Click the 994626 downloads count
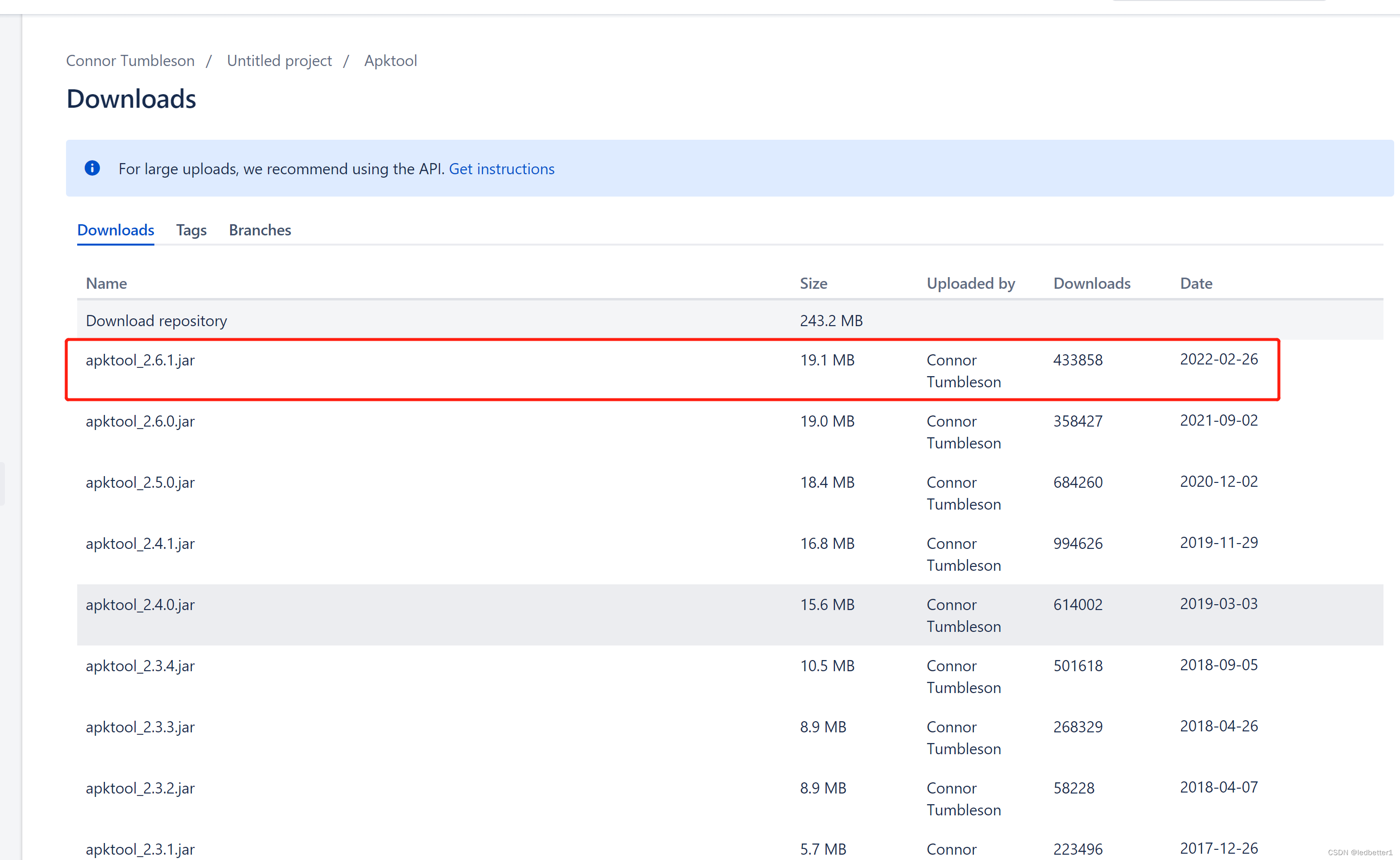This screenshot has width=1400, height=860. [1078, 544]
